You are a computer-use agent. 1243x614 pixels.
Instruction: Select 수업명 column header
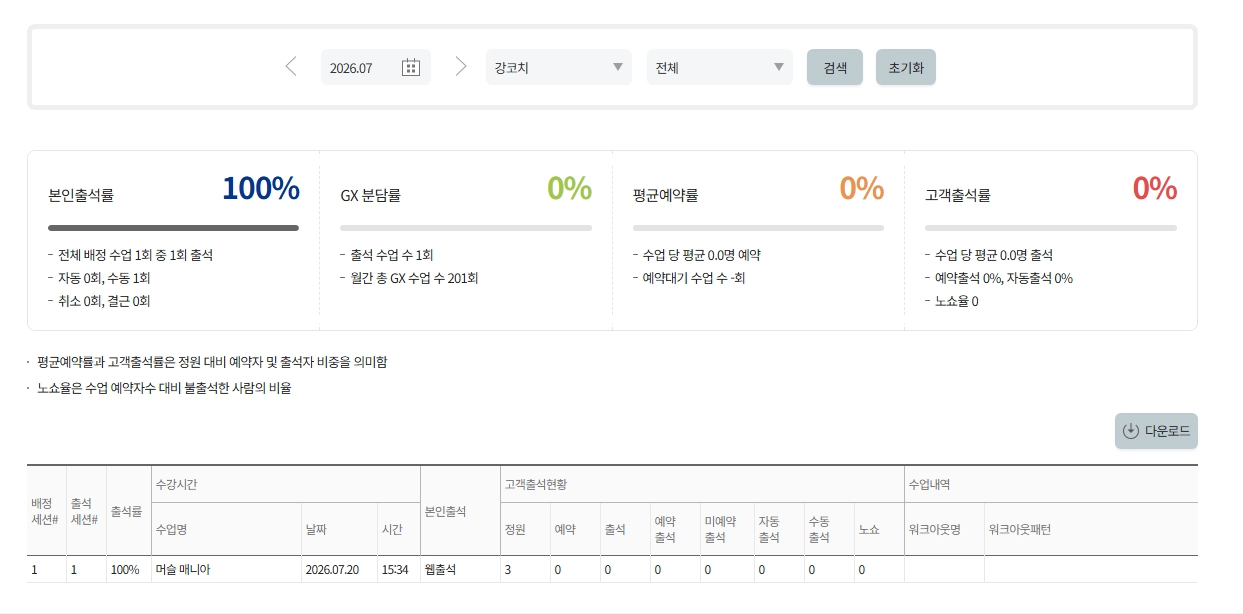tap(226, 529)
